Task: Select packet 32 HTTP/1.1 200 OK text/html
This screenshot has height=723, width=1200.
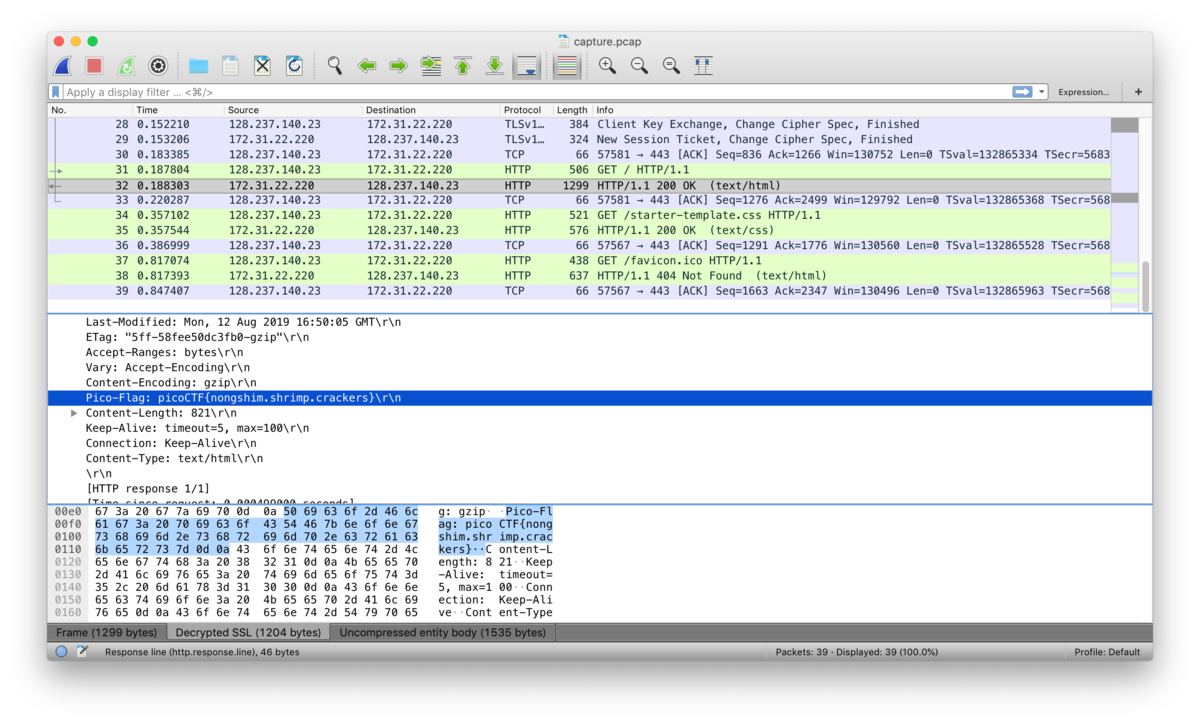Action: coord(579,185)
